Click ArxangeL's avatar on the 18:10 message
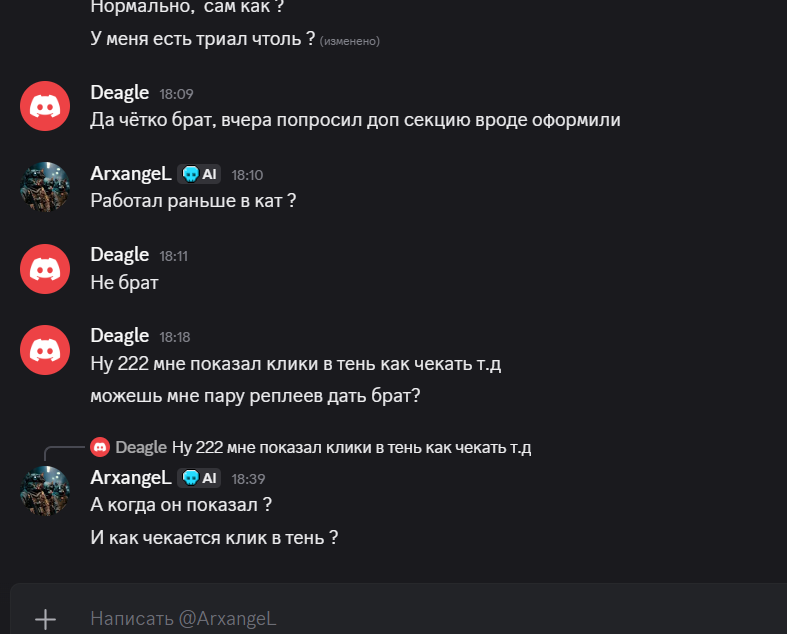 point(45,186)
